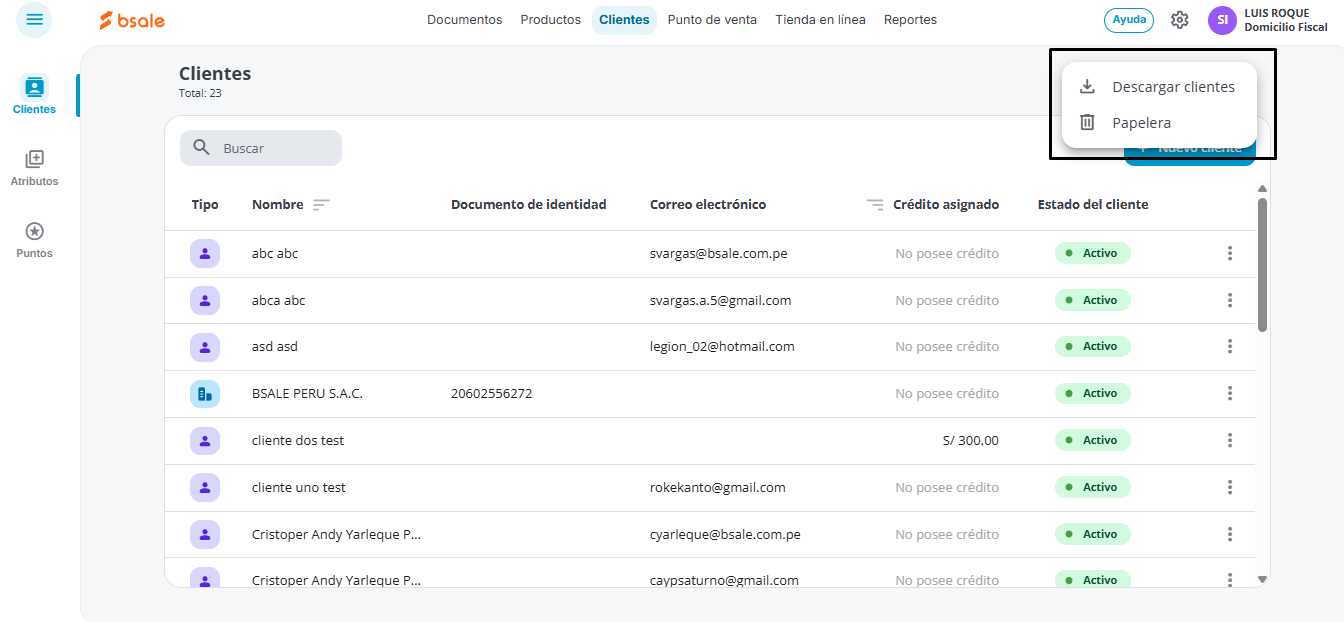The width and height of the screenshot is (1344, 622).
Task: Open Puntos in the left sidebar
Action: pos(34,240)
